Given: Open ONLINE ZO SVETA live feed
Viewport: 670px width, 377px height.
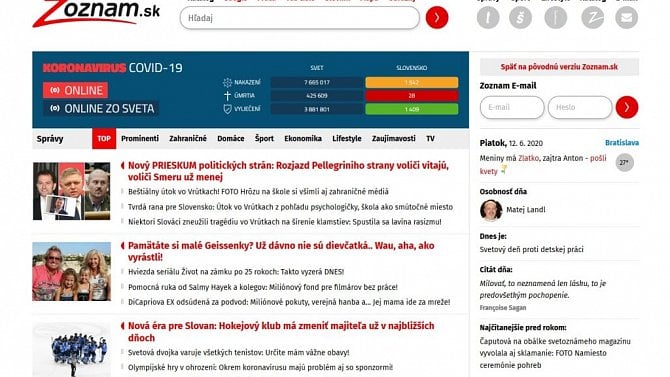Looking at the screenshot, I should 101,109.
